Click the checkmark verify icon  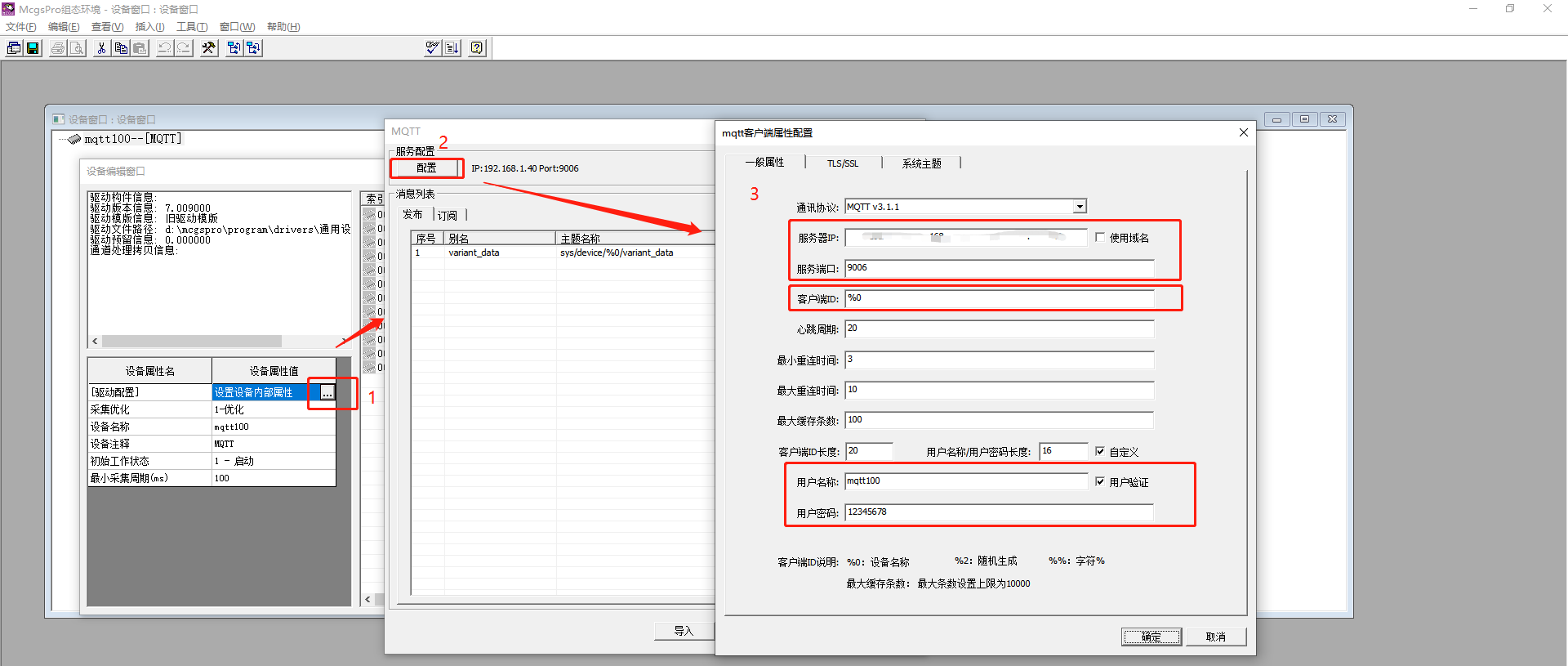pos(433,48)
